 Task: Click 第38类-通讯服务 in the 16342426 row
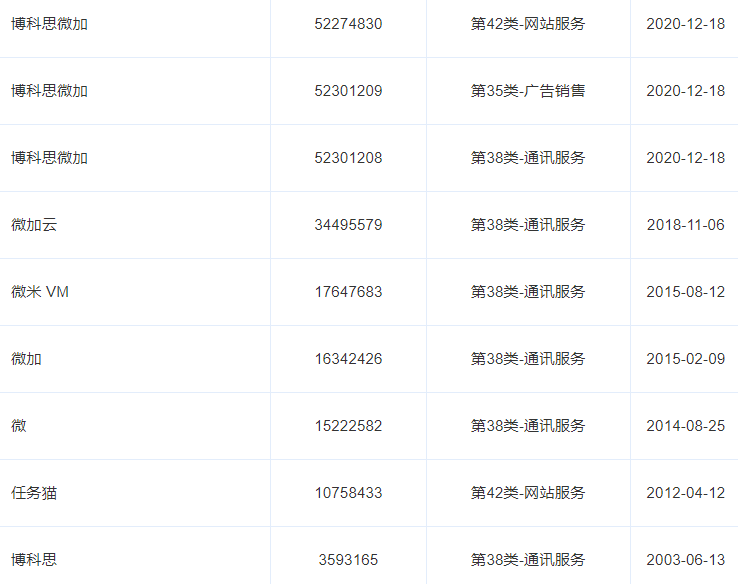click(x=528, y=359)
